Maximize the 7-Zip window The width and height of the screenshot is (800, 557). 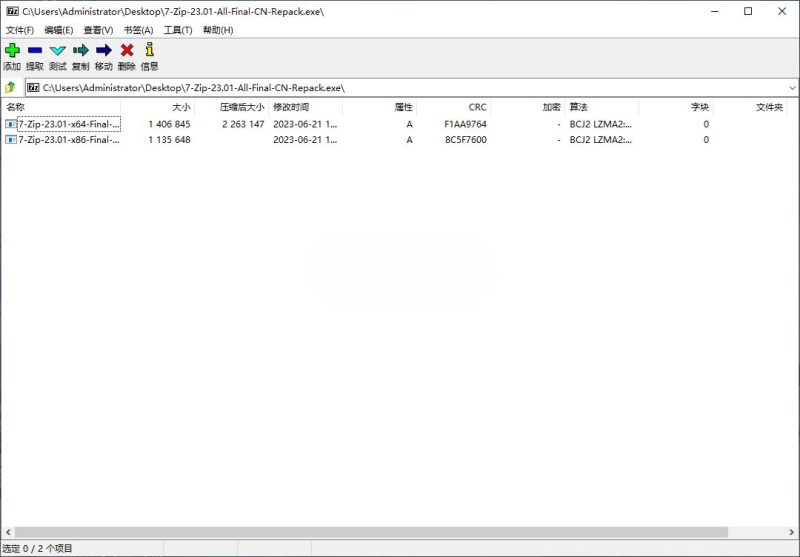(748, 11)
